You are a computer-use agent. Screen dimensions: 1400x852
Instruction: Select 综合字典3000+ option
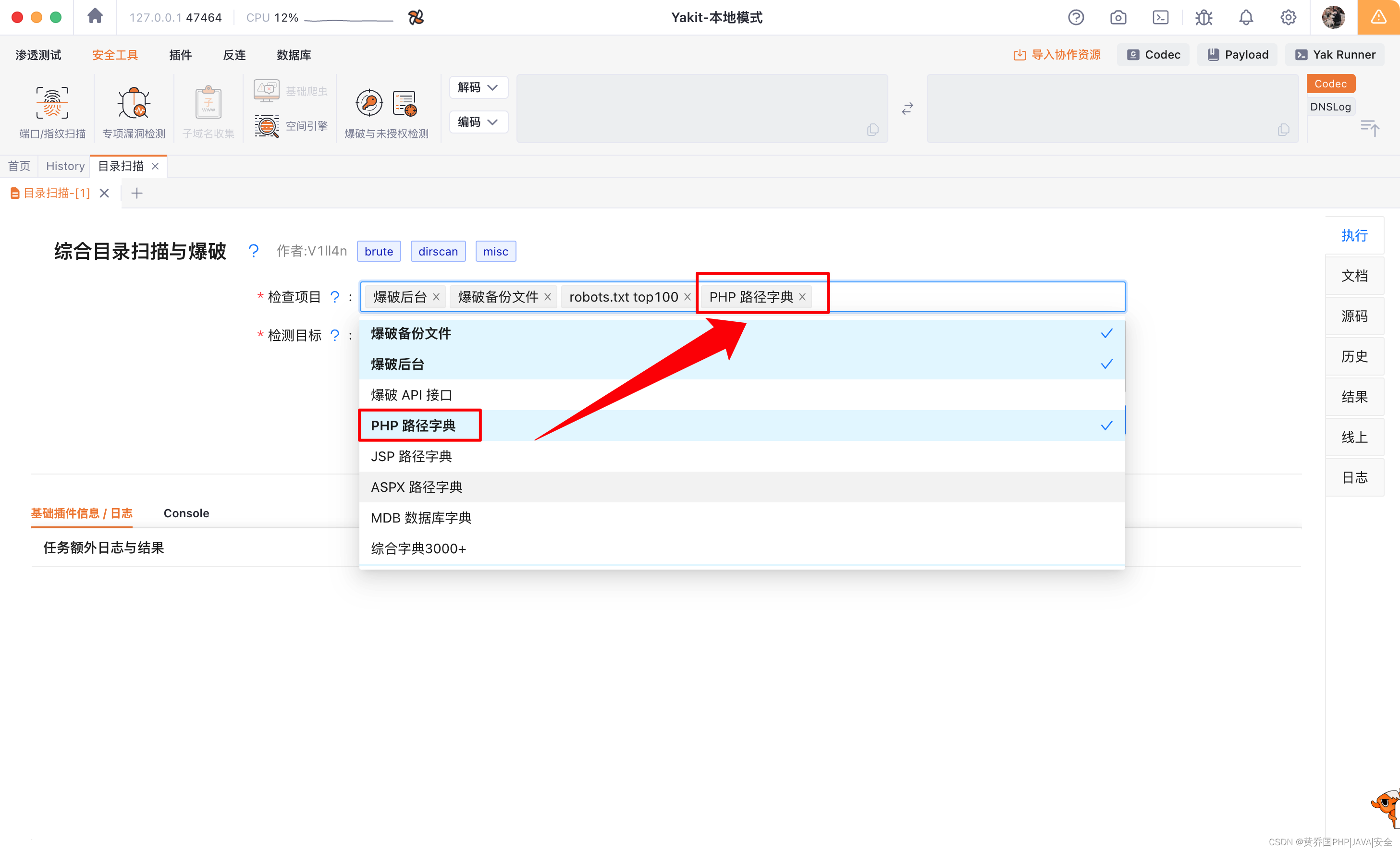742,548
